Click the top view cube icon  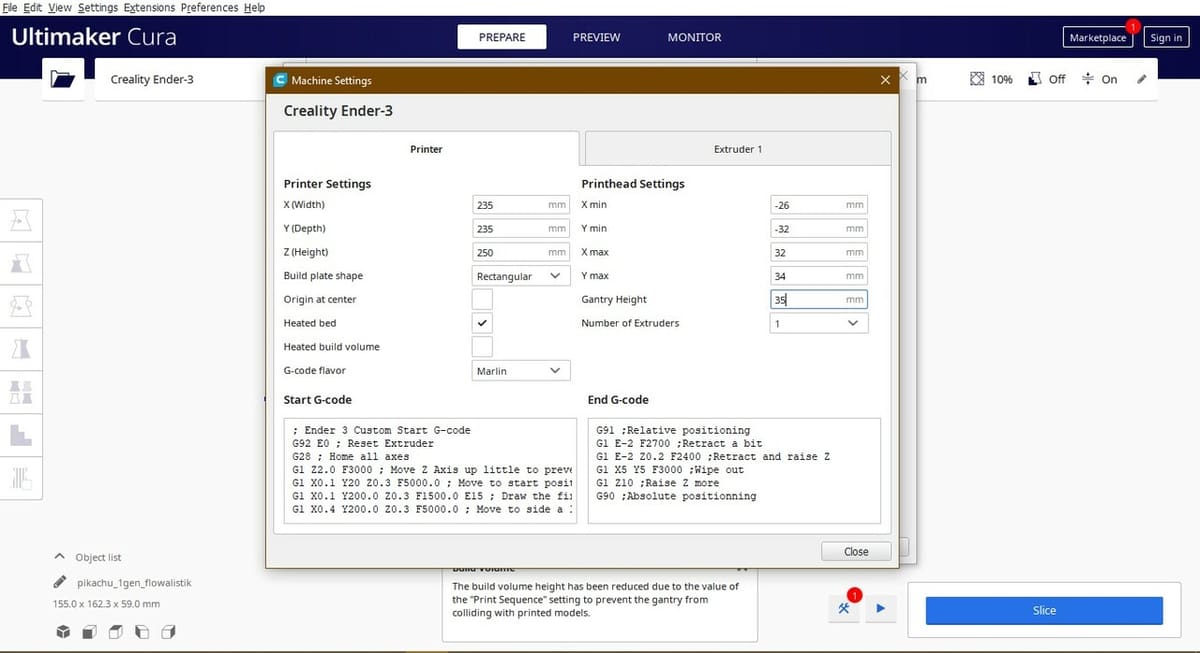(x=115, y=632)
